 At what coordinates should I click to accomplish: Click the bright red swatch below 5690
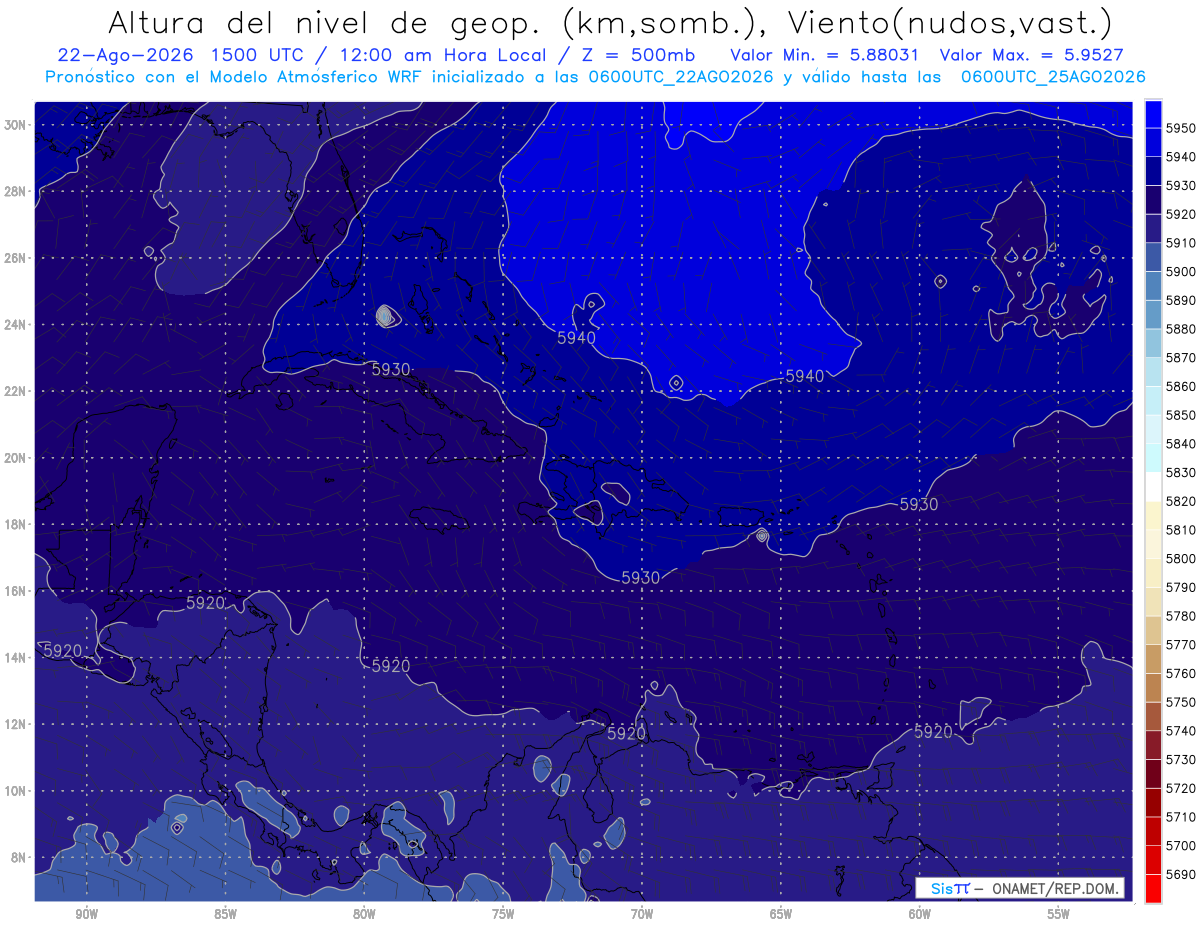[1153, 888]
